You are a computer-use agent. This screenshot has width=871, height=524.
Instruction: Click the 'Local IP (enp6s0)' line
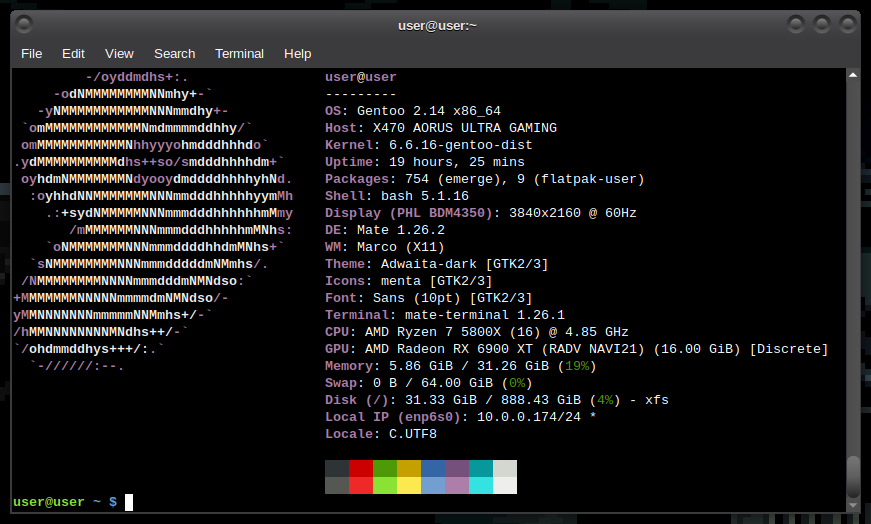pos(460,417)
